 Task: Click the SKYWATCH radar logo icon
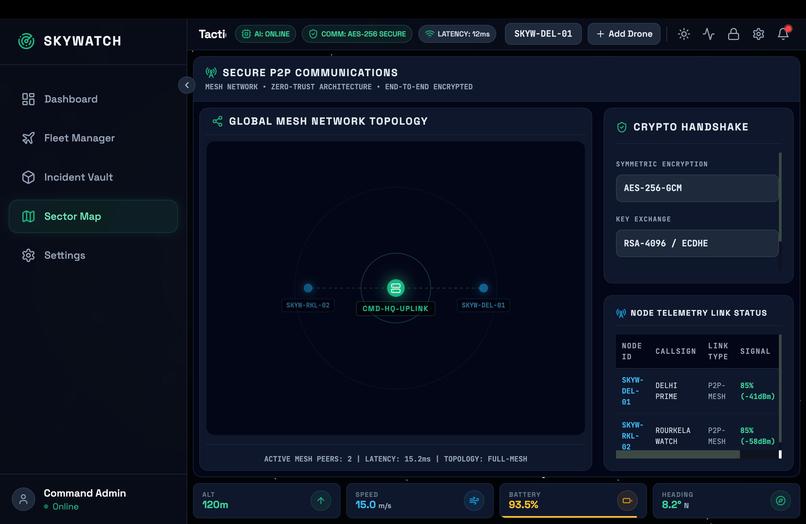point(26,41)
